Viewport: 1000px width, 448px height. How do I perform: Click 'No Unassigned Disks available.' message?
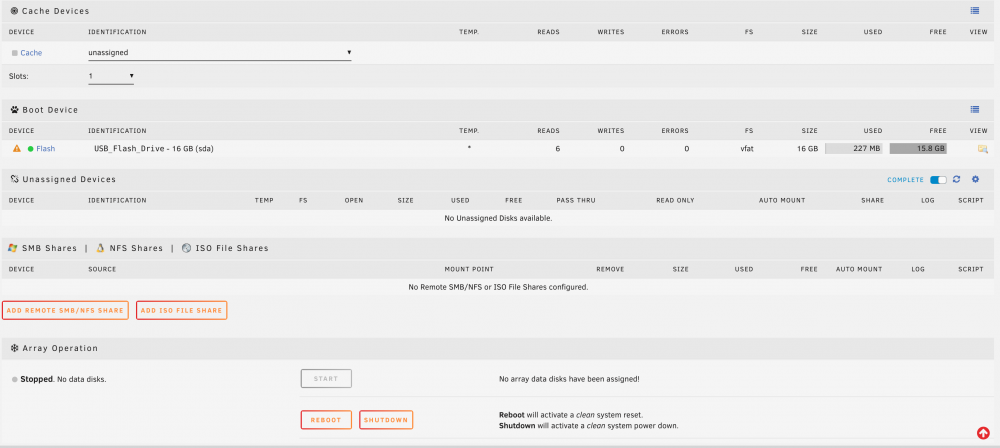coord(498,218)
